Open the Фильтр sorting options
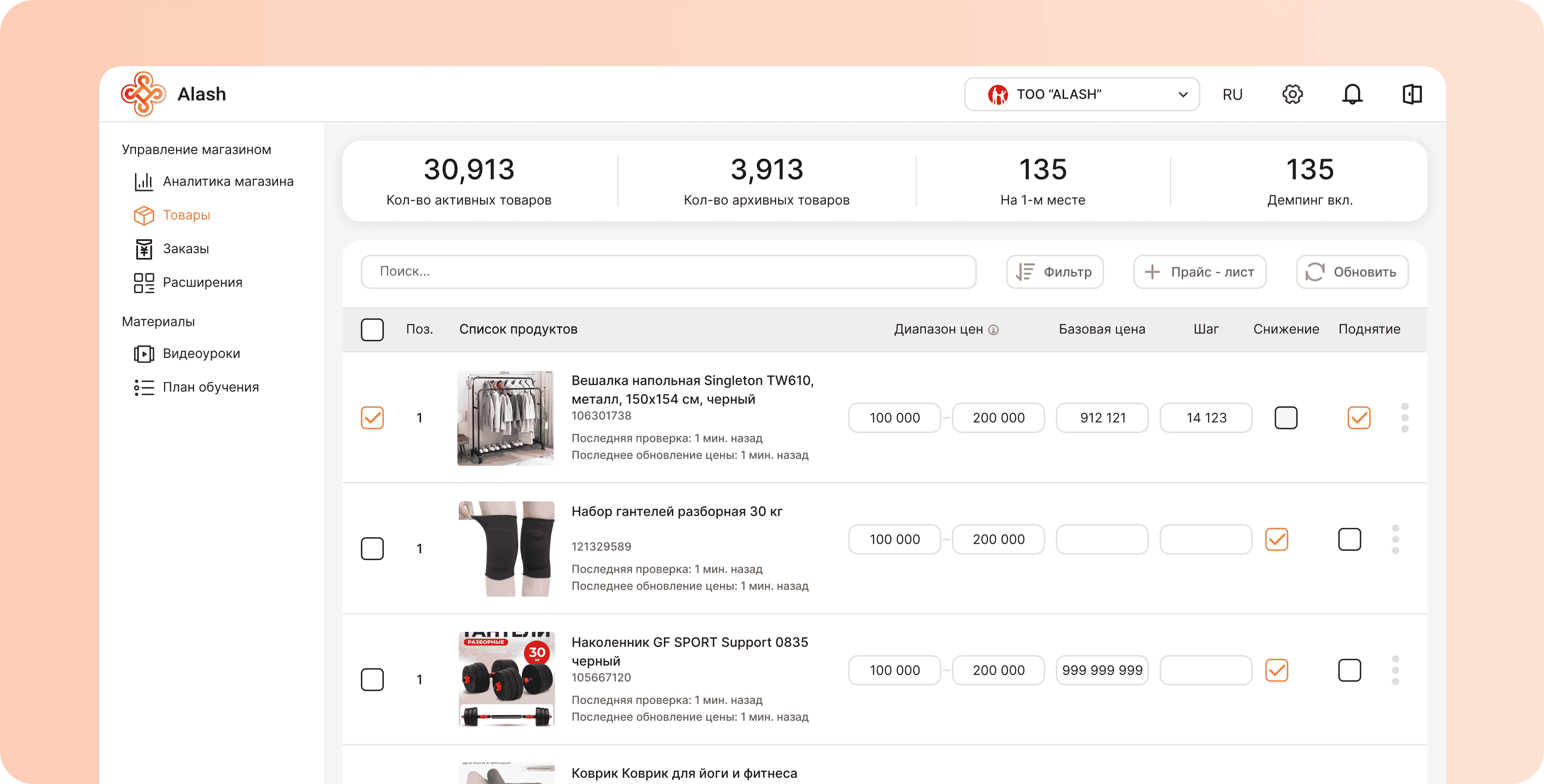This screenshot has width=1544, height=784. point(1054,272)
